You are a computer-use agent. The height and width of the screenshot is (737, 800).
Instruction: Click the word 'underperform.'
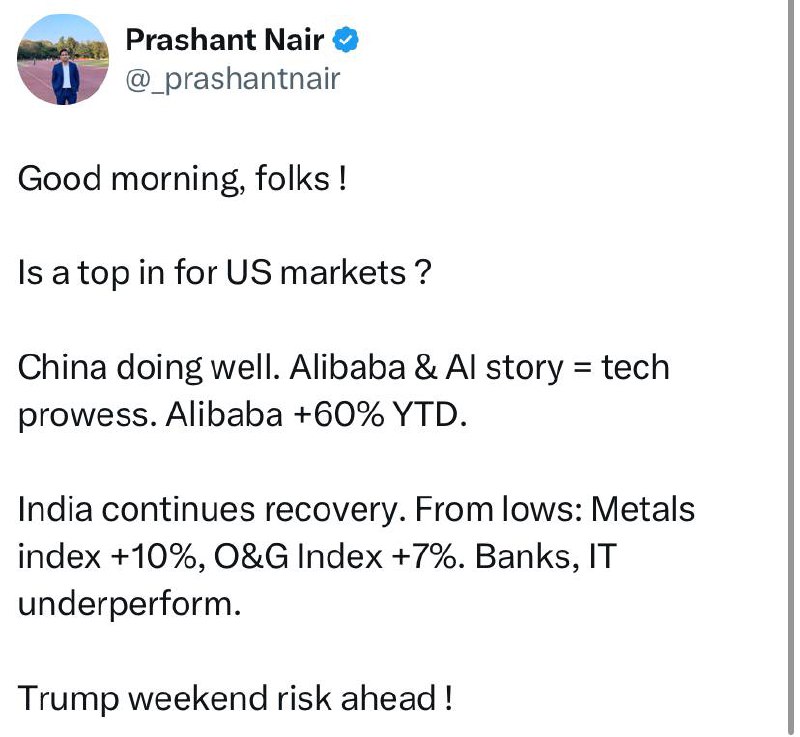click(x=129, y=605)
